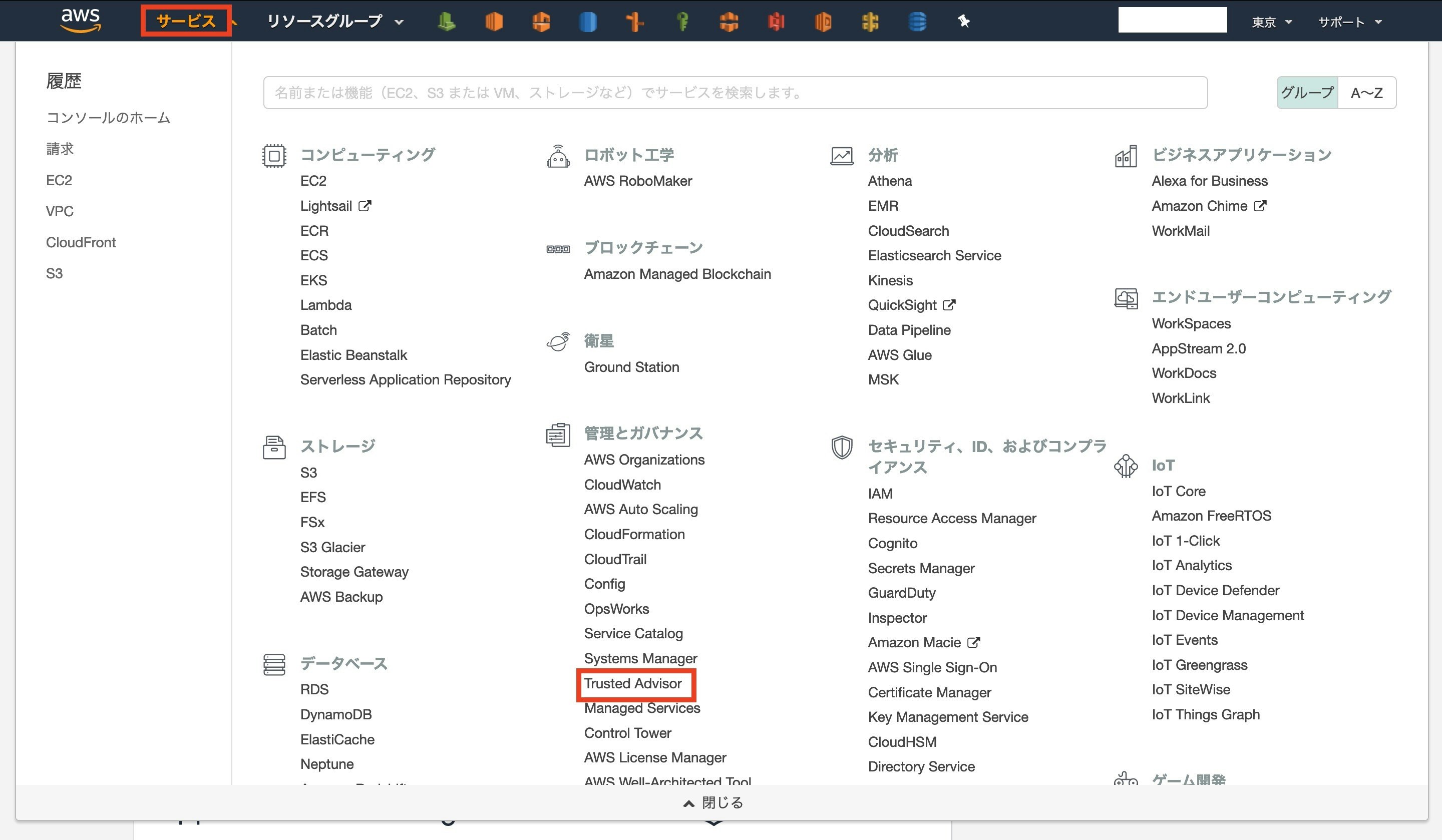Click the storage box icon beside ストレージ

tap(274, 447)
